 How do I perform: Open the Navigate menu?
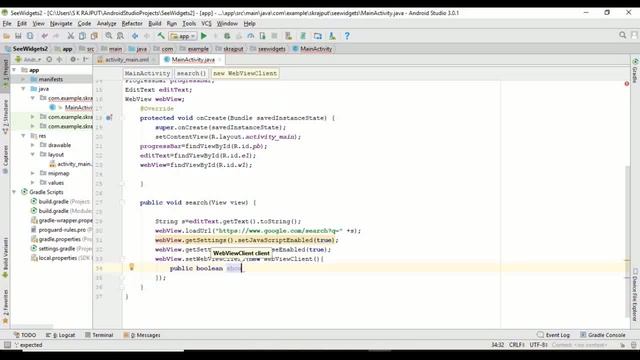point(61,24)
